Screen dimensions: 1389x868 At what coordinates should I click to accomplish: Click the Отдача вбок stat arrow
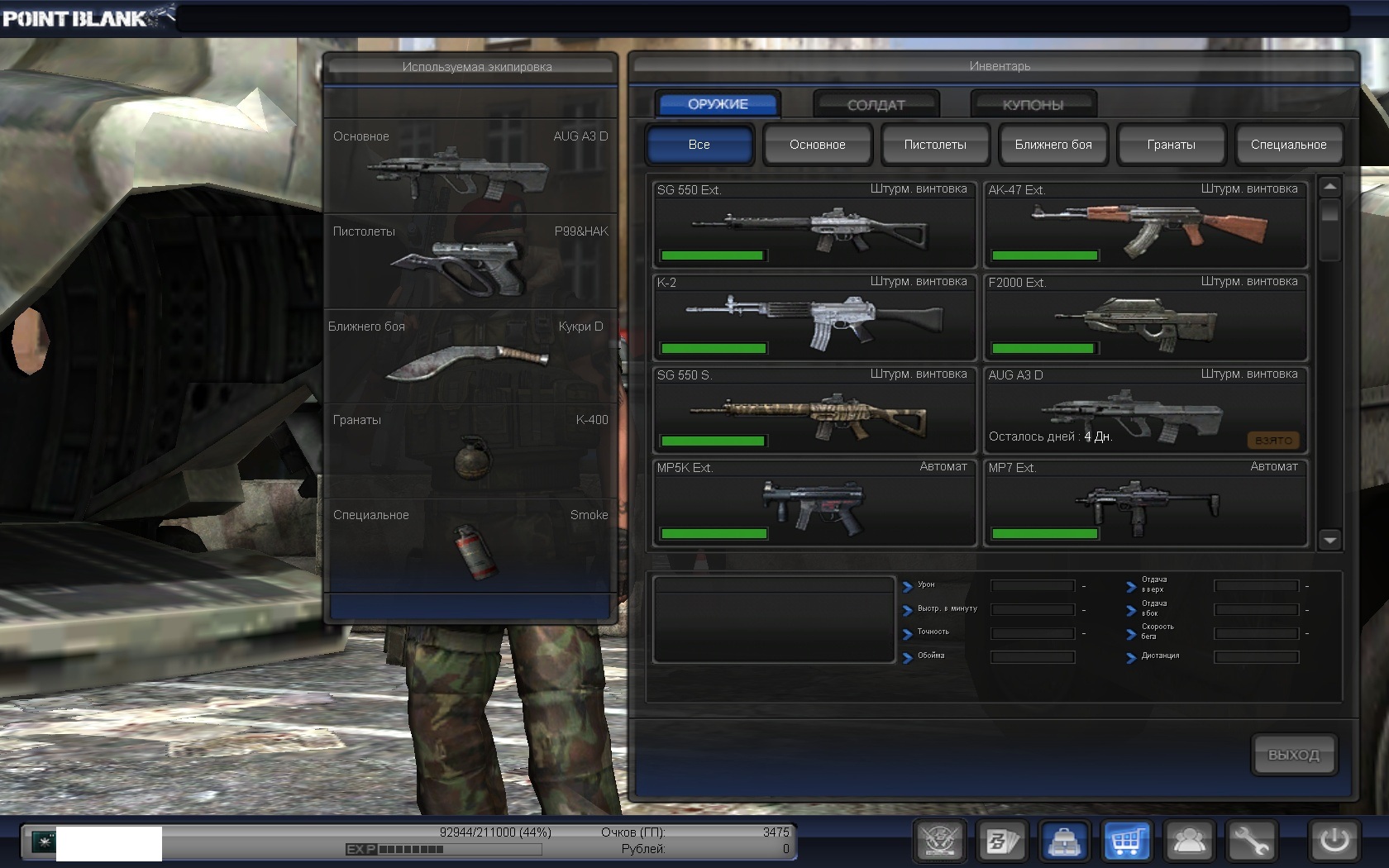pos(1131,611)
